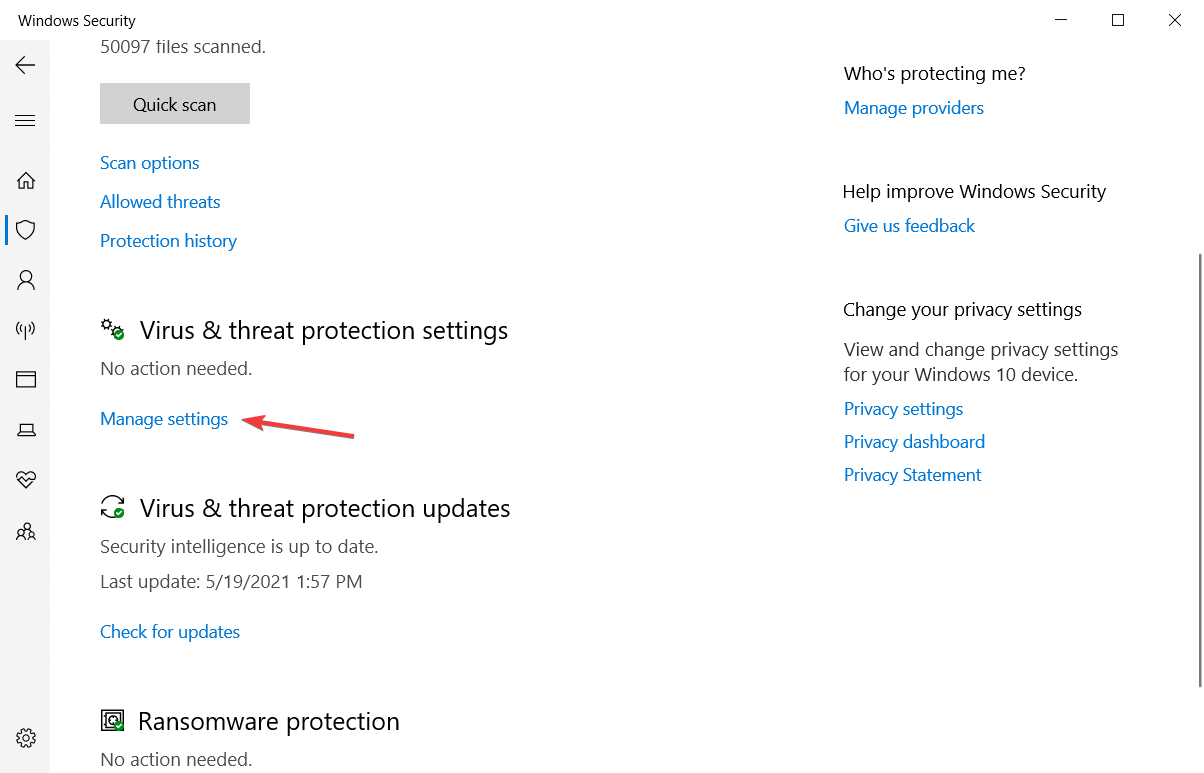
Task: Open App & browser control icon
Action: pos(26,380)
